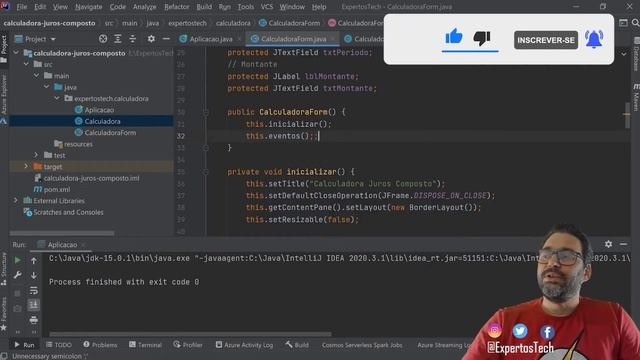The width and height of the screenshot is (640, 360).
Task: Switch to Aplicacao.java editor tab
Action: click(x=211, y=39)
